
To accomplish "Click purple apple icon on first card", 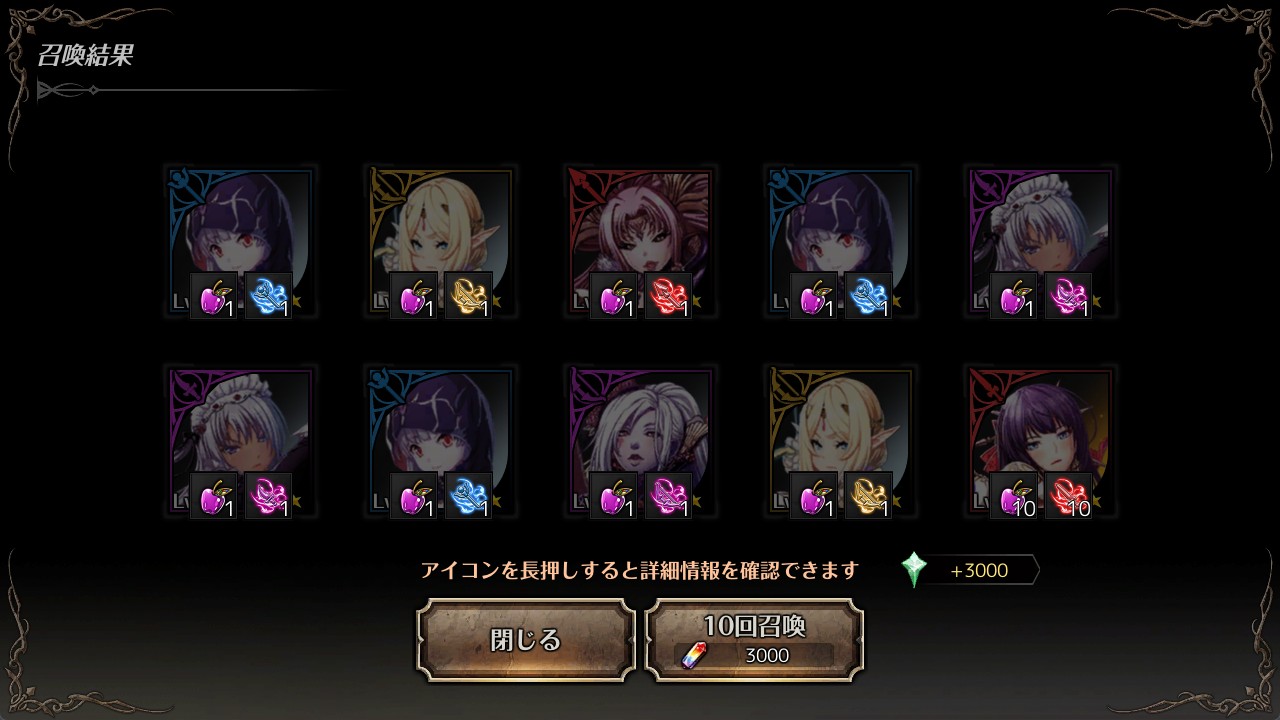I will (214, 296).
